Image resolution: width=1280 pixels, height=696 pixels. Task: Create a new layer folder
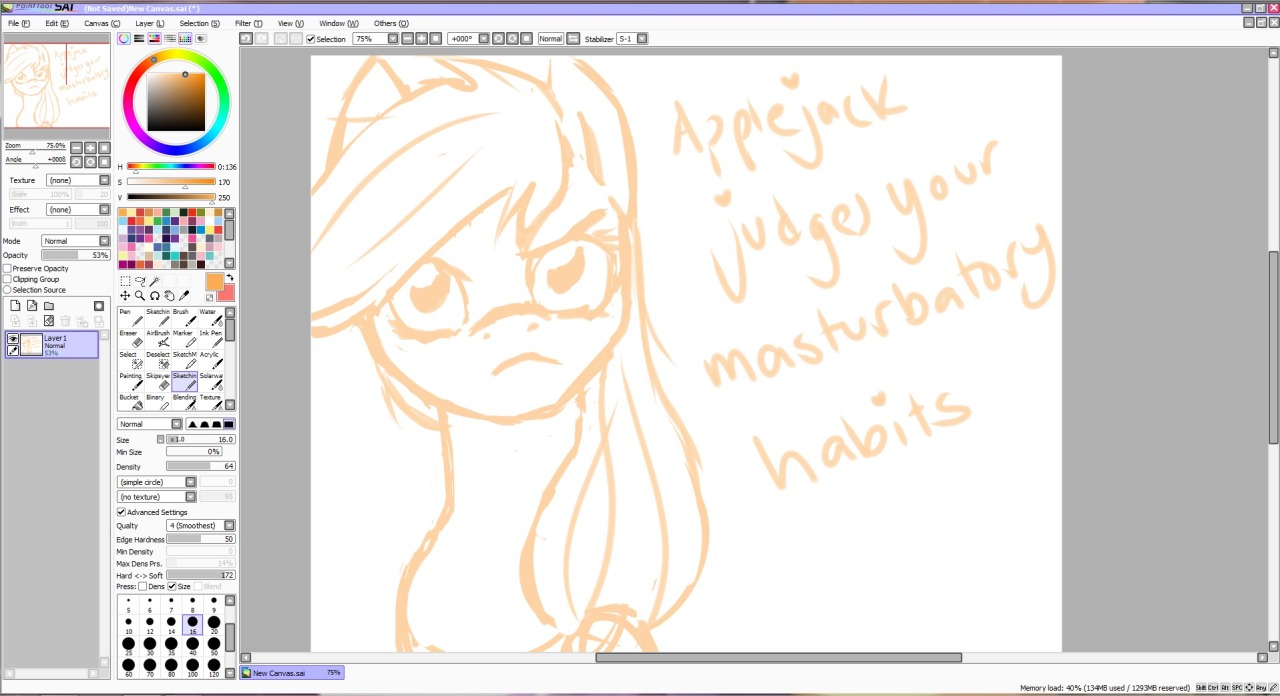49,306
